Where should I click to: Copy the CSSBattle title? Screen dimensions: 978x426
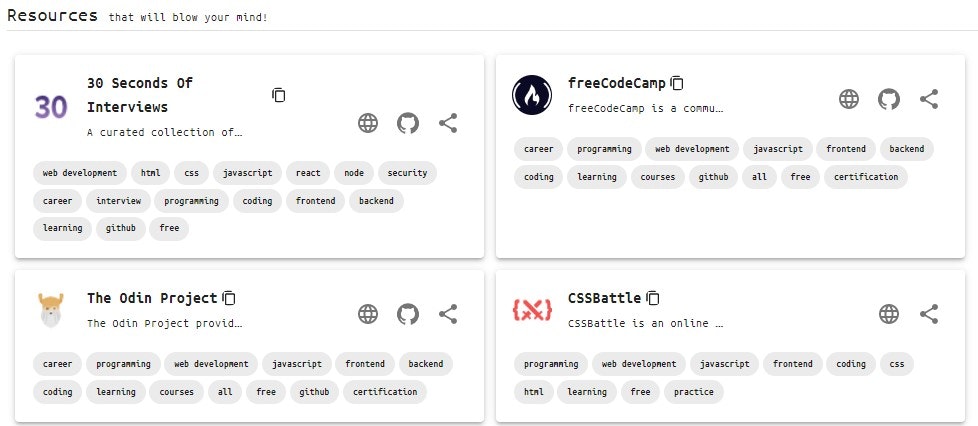[x=652, y=298]
